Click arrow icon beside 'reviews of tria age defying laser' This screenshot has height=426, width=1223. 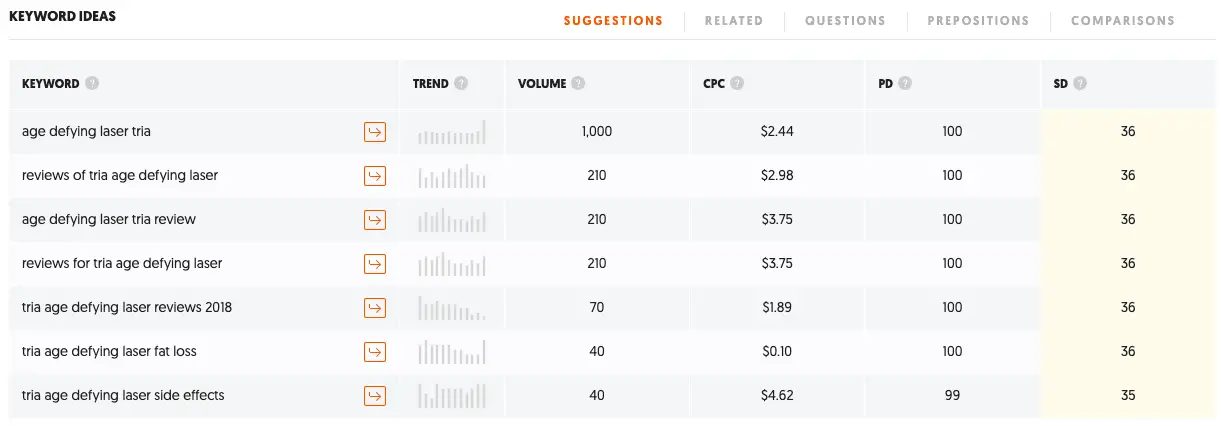coord(374,176)
